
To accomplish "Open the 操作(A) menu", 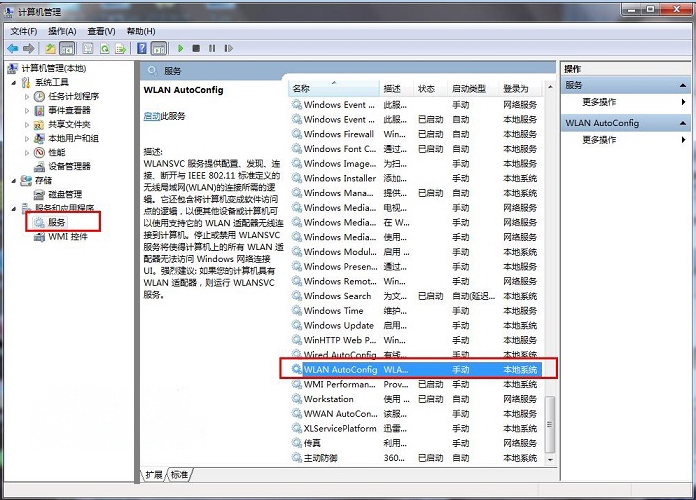I will [62, 31].
